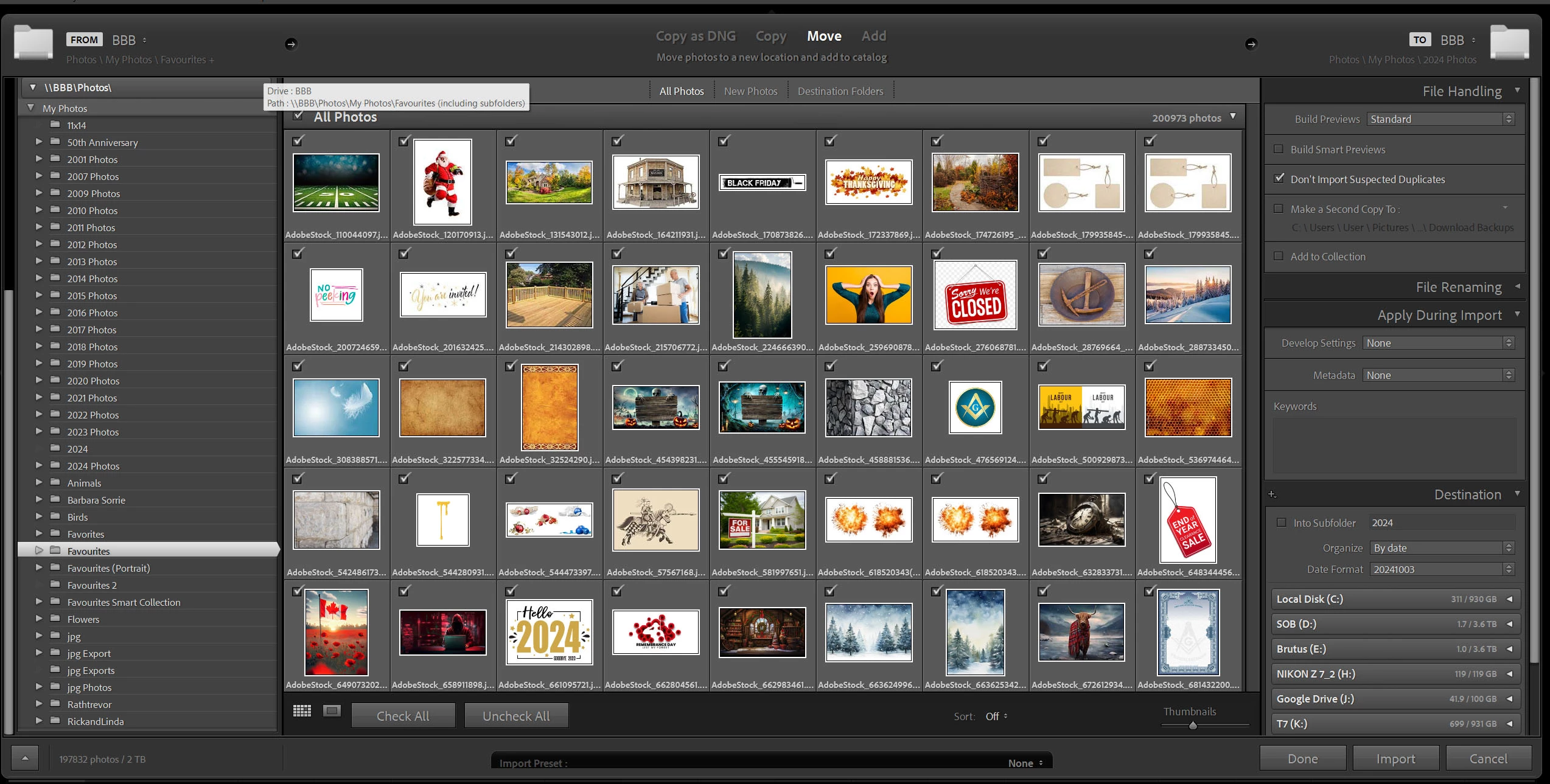Adjust the Thumbnails size slider
This screenshot has height=784, width=1550.
tap(1193, 725)
